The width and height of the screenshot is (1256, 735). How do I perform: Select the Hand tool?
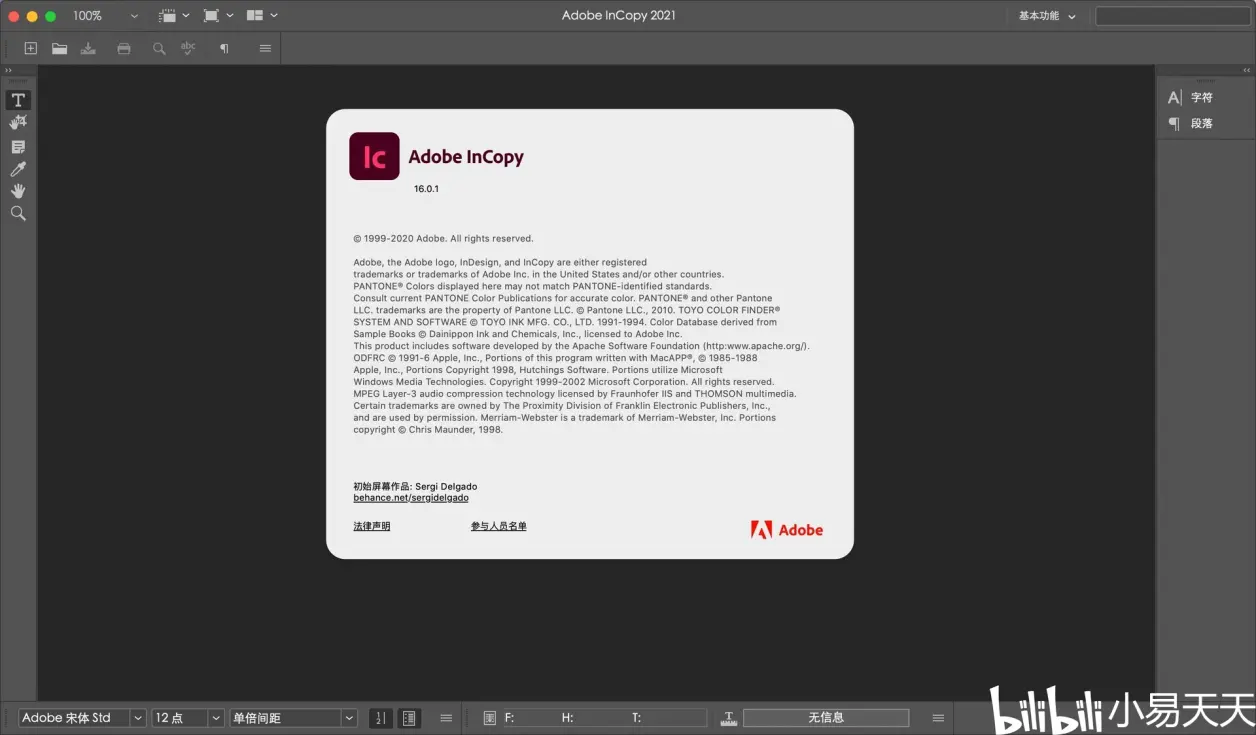pos(18,191)
